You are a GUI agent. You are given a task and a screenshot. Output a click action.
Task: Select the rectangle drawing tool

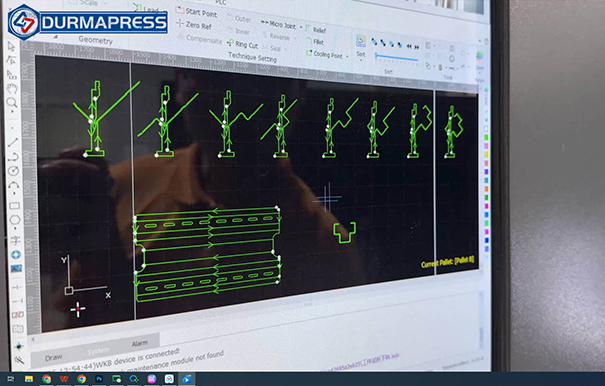pyautogui.click(x=14, y=206)
